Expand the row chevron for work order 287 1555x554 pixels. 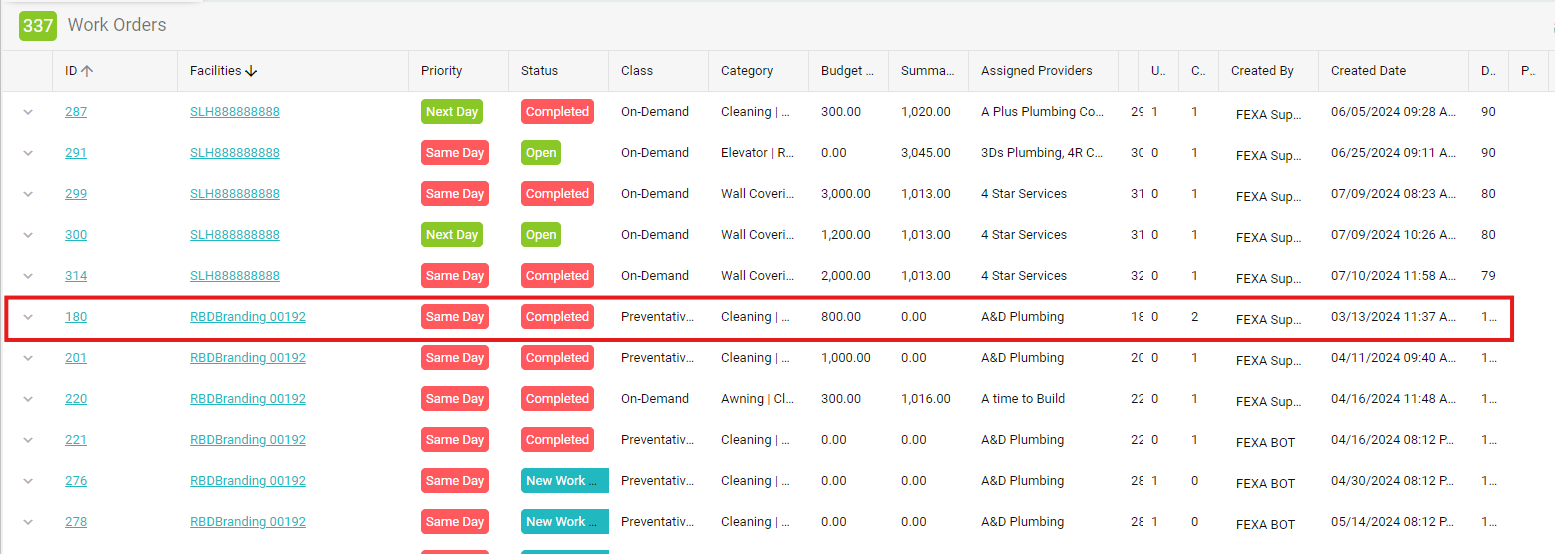28,112
